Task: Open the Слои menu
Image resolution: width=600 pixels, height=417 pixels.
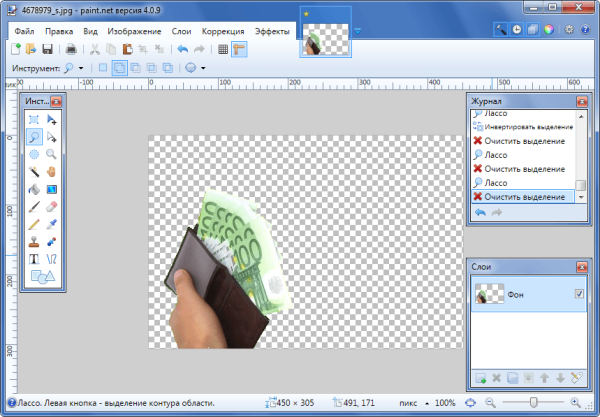Action: pyautogui.click(x=182, y=31)
